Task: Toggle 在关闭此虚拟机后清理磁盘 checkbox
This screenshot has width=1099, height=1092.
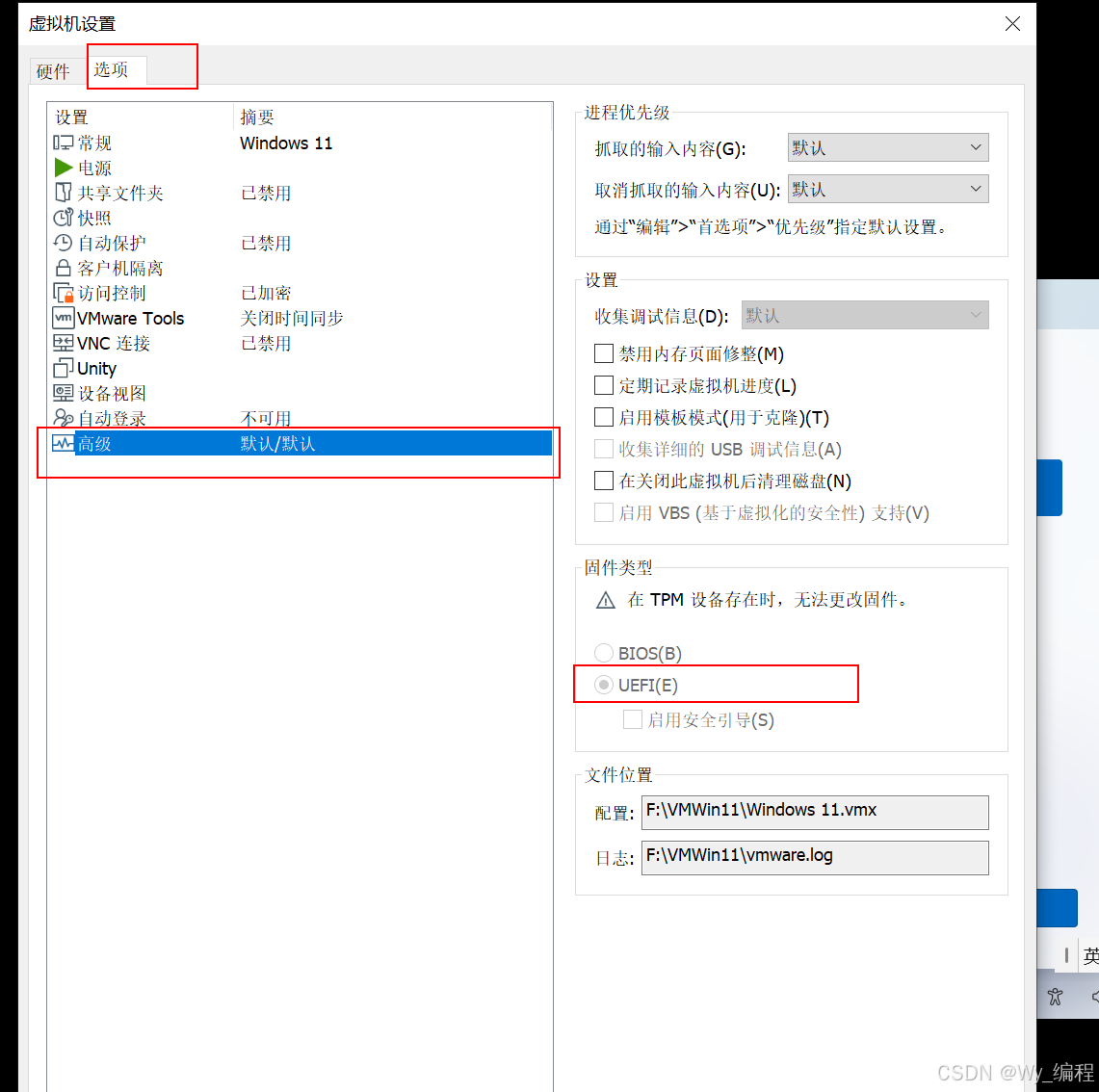Action: click(604, 481)
